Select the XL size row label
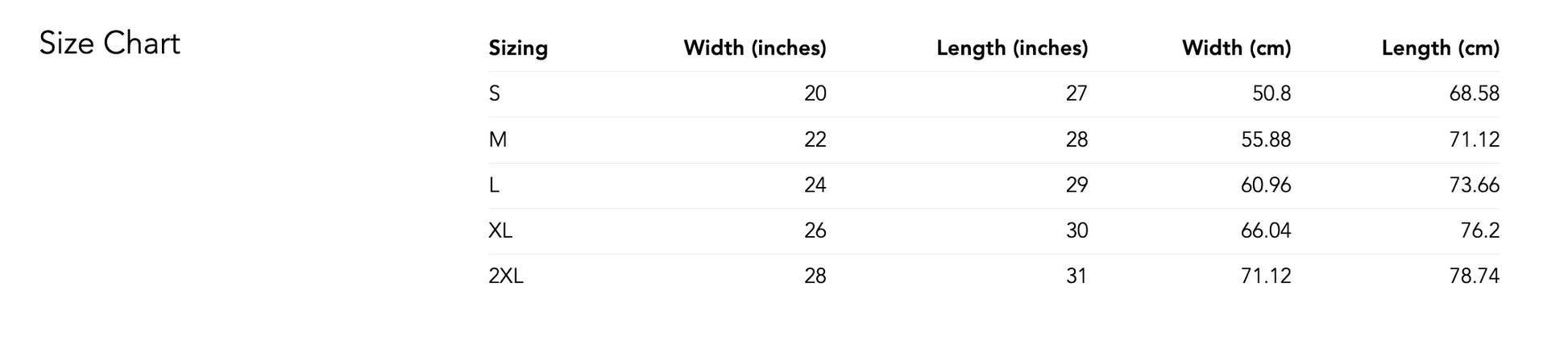The width and height of the screenshot is (1568, 349). coord(500,231)
